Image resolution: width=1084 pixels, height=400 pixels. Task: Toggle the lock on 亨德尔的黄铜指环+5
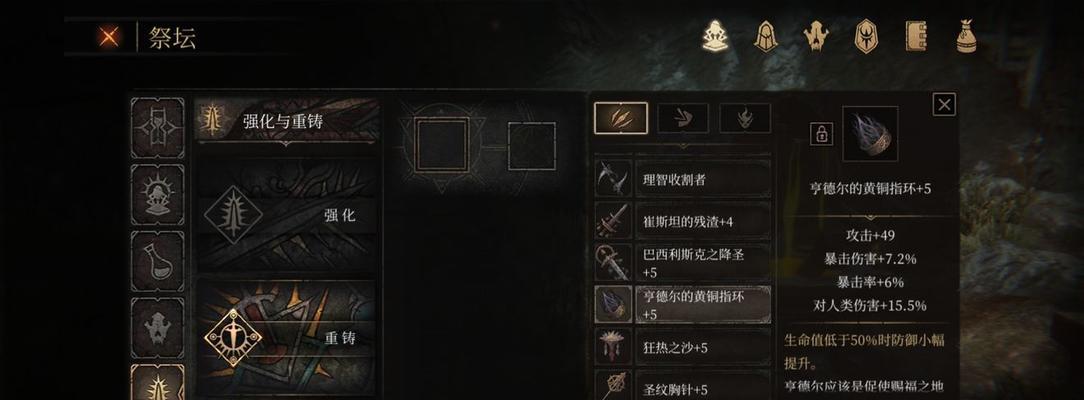pos(821,134)
